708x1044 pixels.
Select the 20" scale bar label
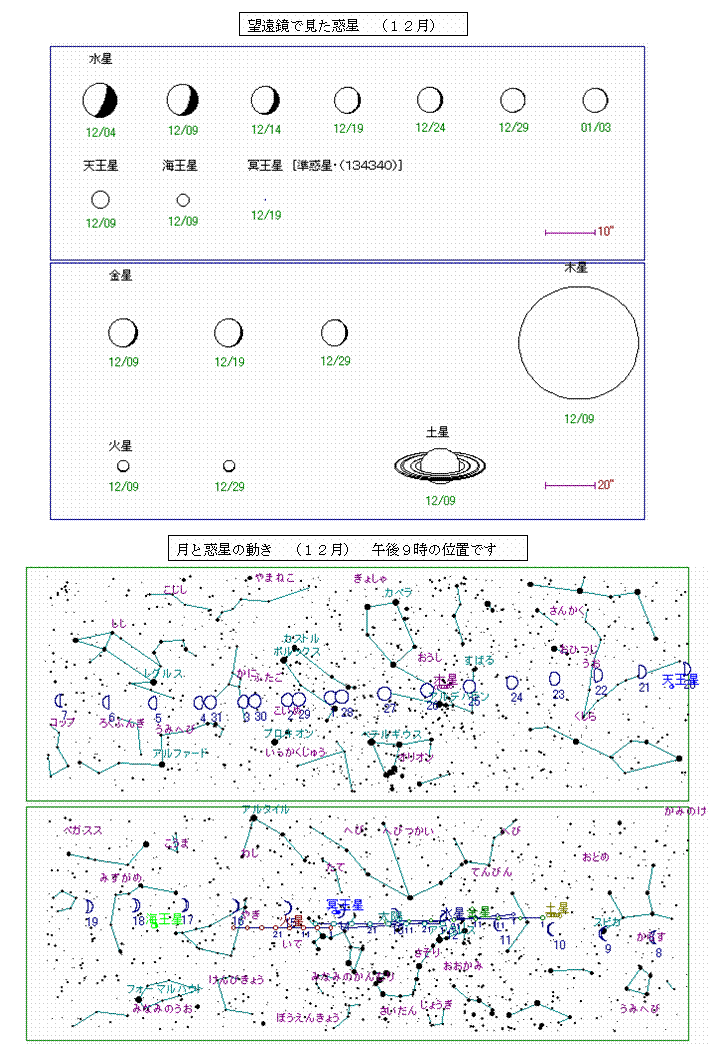pyautogui.click(x=605, y=485)
